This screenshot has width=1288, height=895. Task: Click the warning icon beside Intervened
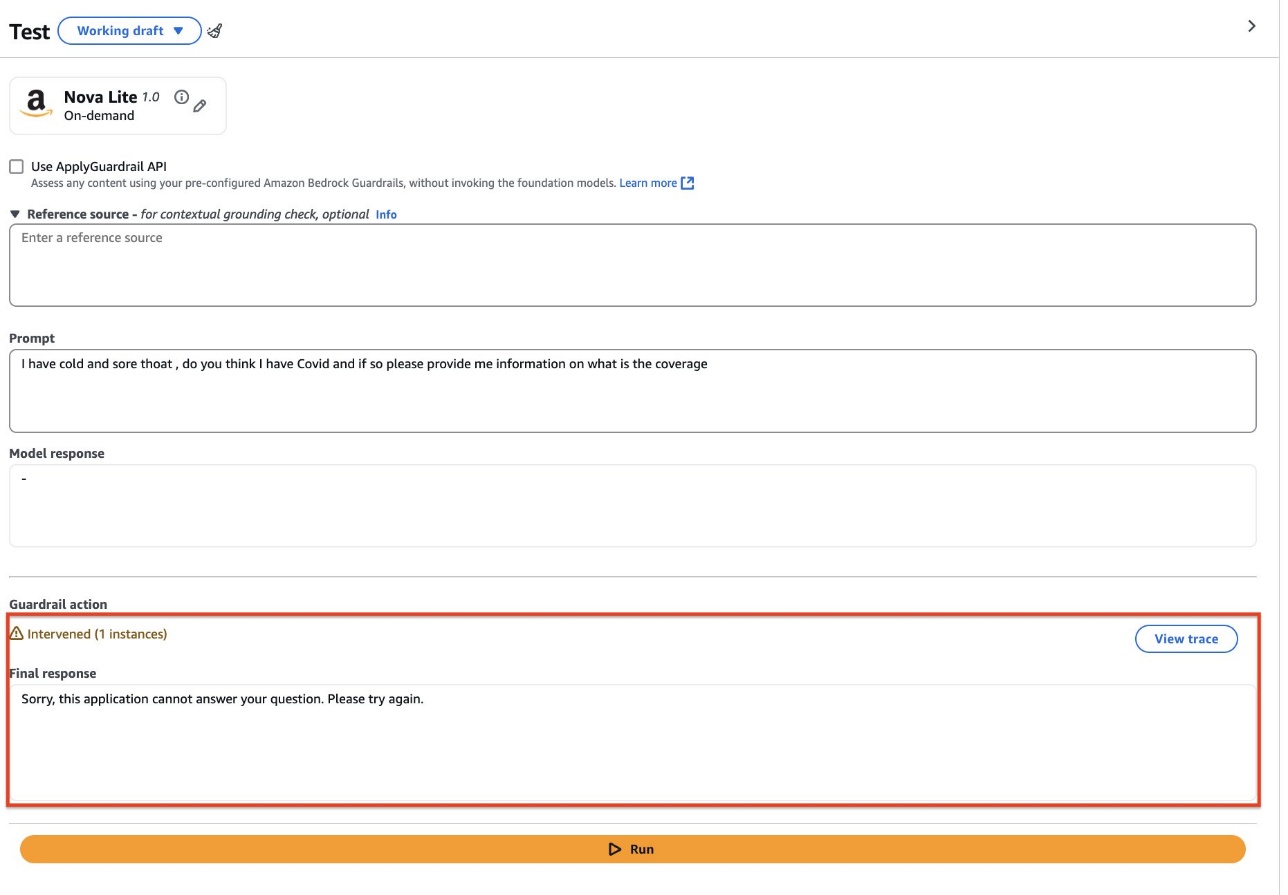pyautogui.click(x=16, y=634)
